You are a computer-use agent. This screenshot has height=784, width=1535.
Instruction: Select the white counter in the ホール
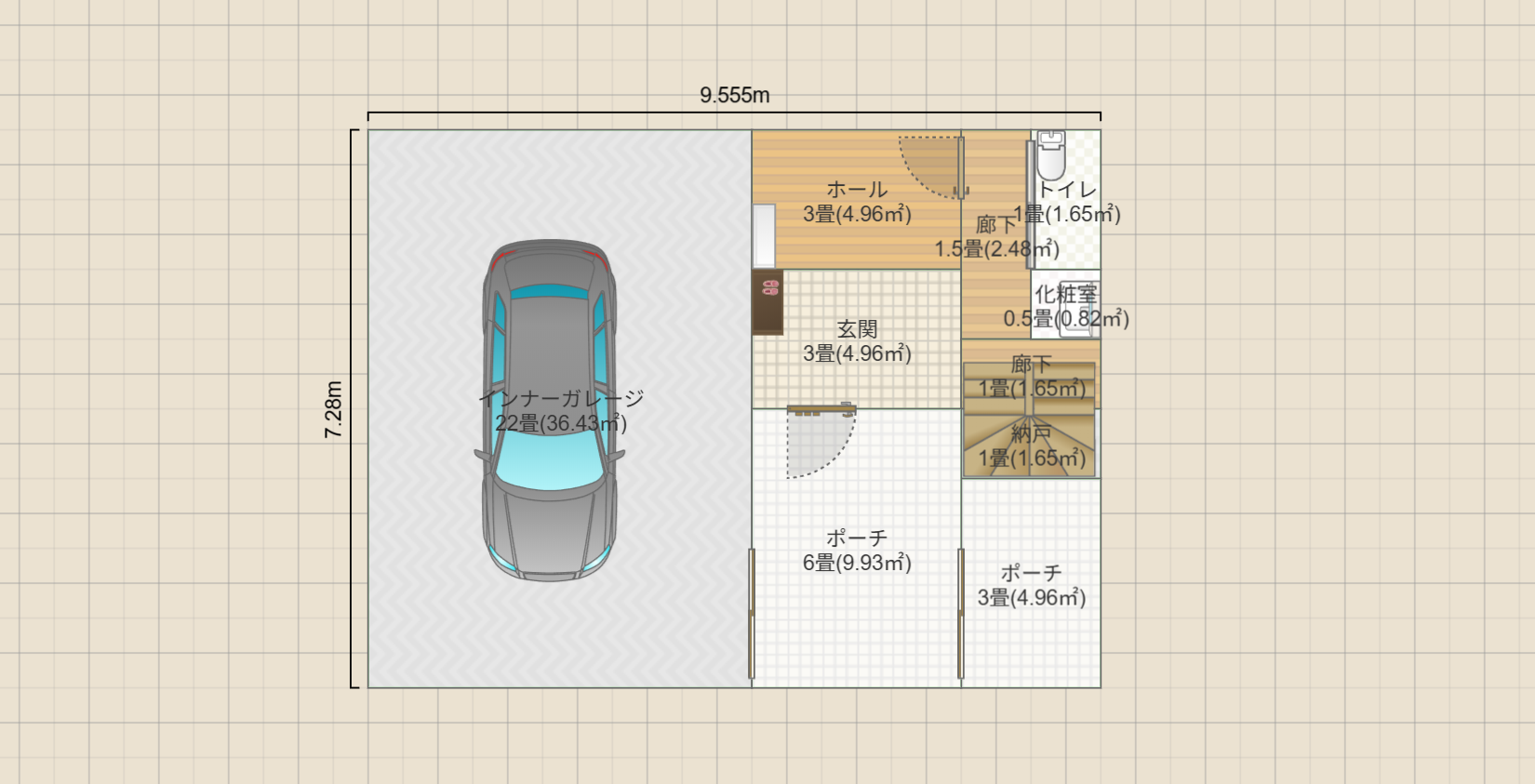coord(764,236)
